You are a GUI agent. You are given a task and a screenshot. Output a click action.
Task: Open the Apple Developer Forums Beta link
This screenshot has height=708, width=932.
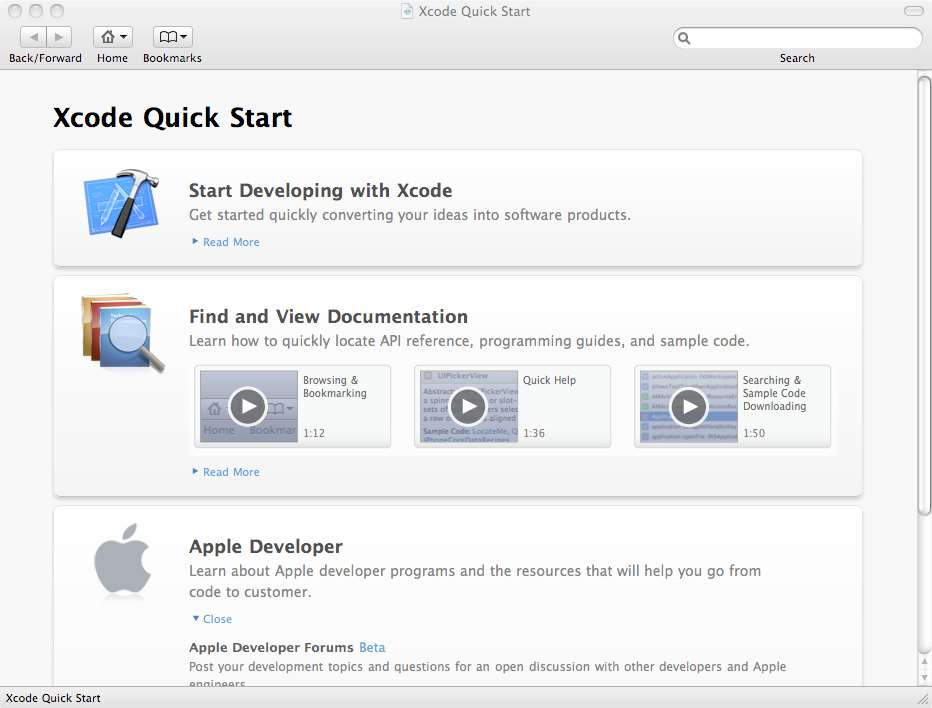[x=372, y=647]
